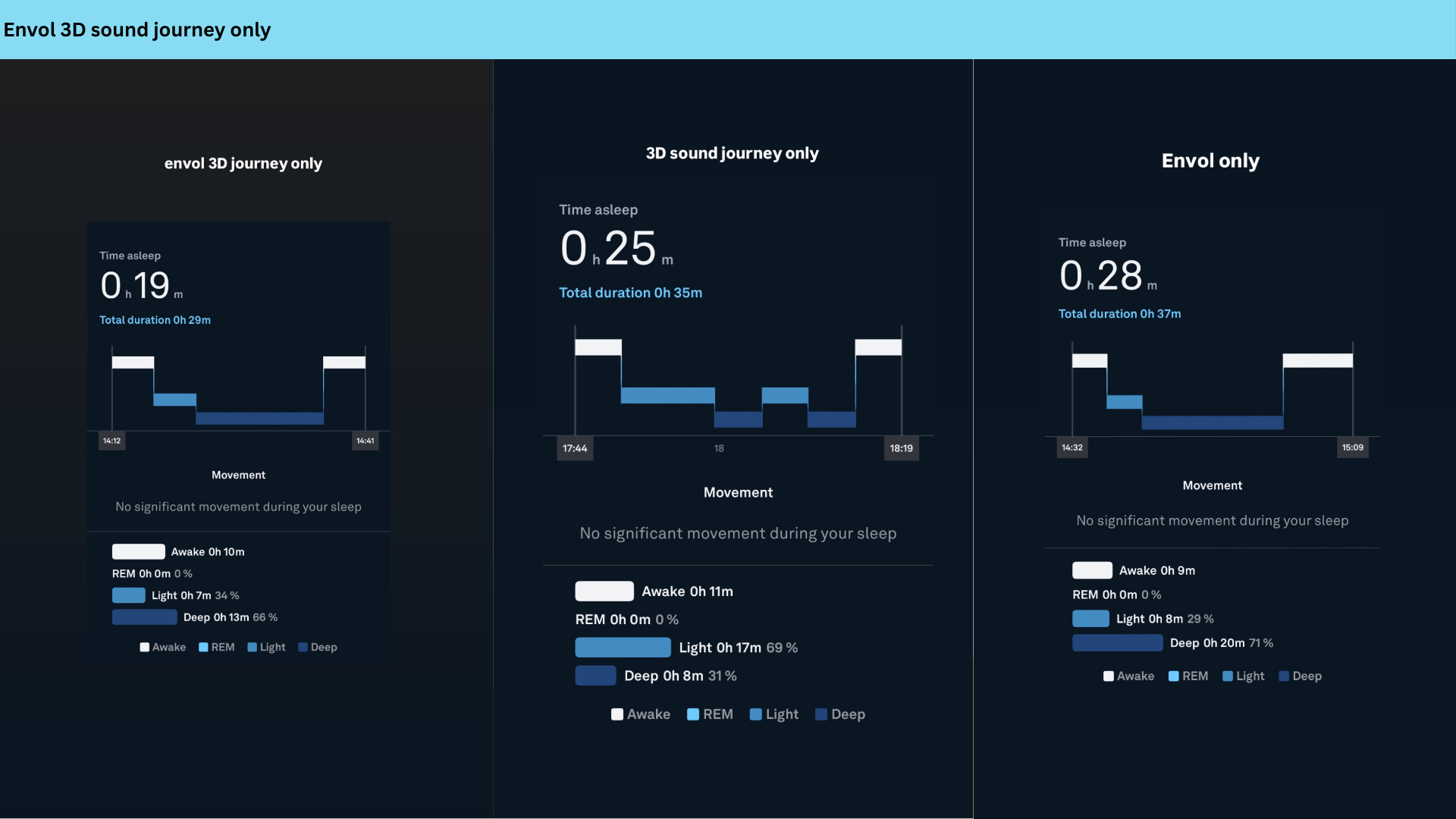
Task: Switch to the Envol only panel
Action: tap(1210, 160)
